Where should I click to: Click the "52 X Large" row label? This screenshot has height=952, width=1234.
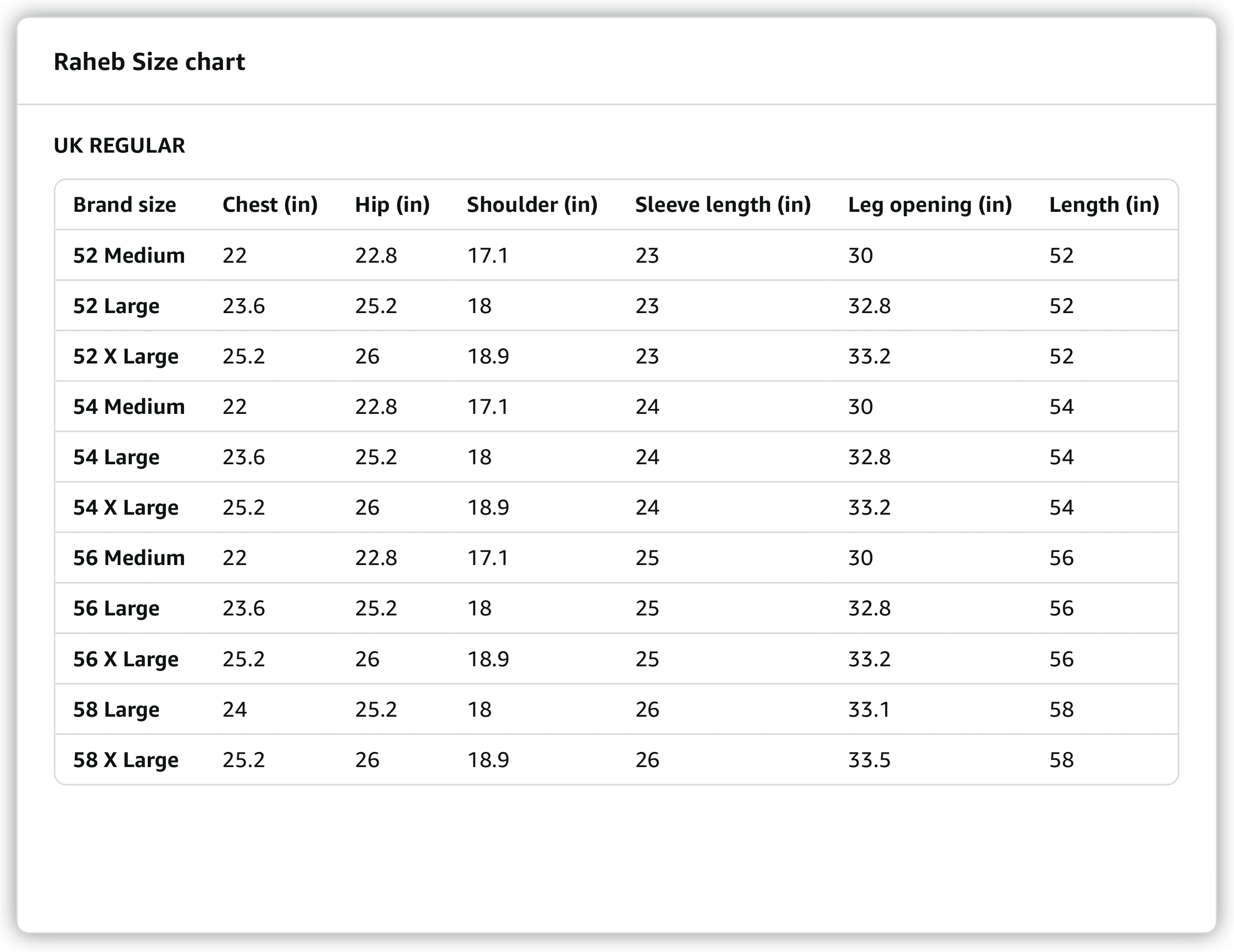pos(125,357)
